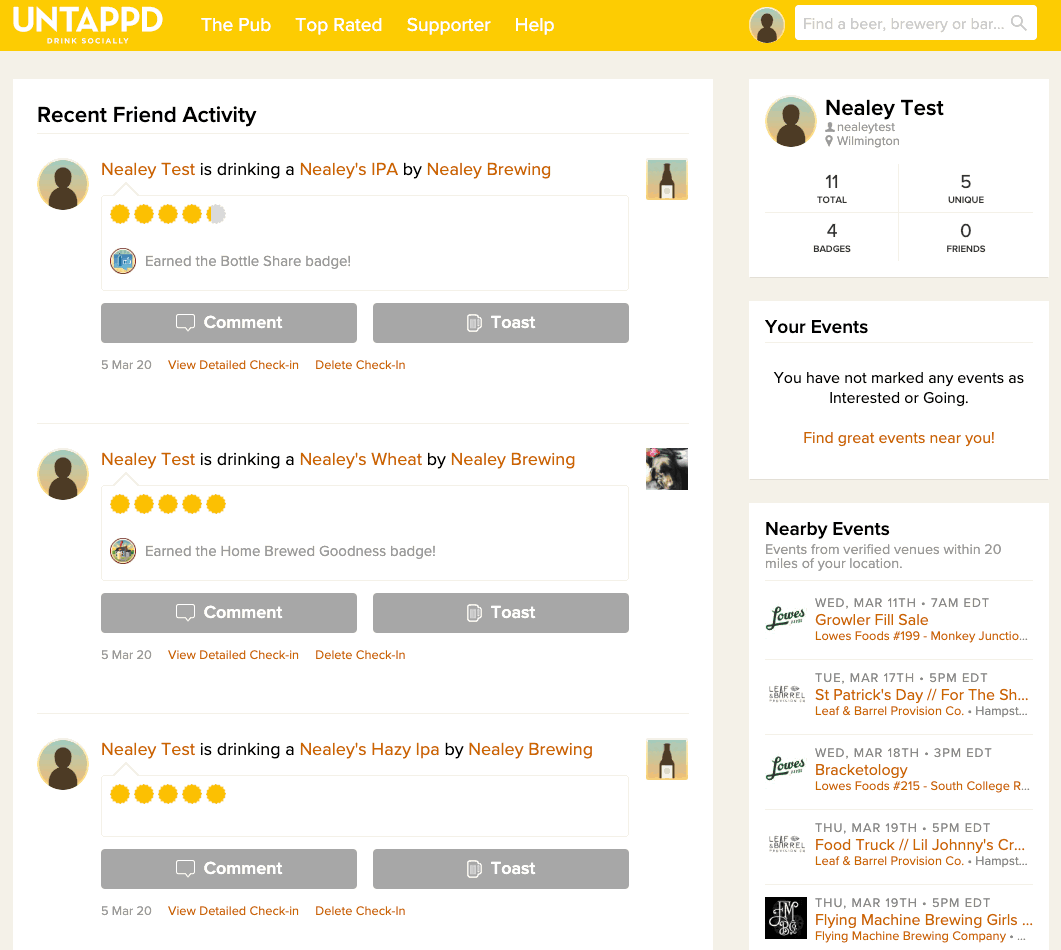1061x950 pixels.
Task: Open Lowes Foods #199 venue link
Action: (921, 636)
